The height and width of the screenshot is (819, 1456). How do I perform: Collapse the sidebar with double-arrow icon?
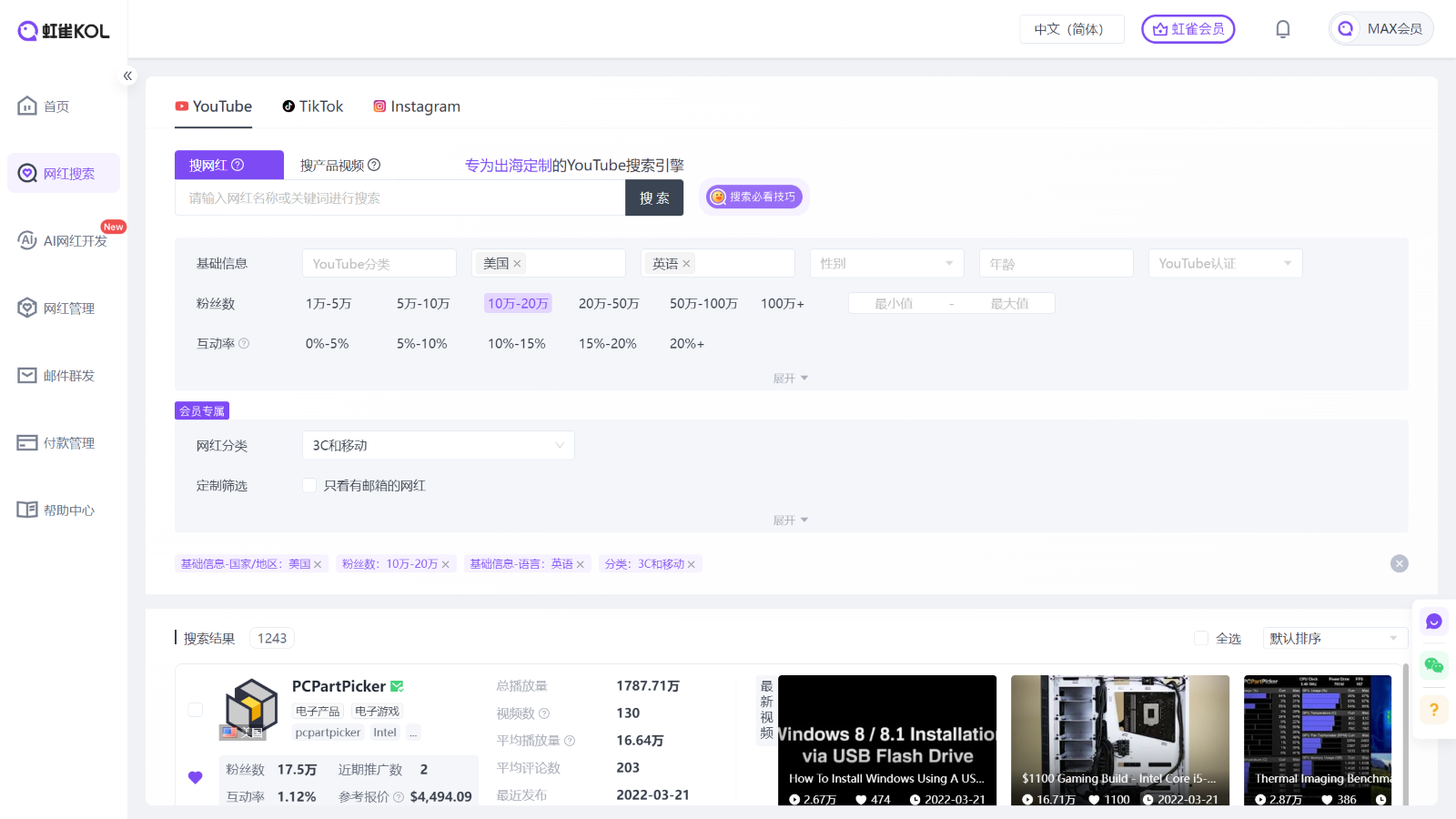(127, 76)
